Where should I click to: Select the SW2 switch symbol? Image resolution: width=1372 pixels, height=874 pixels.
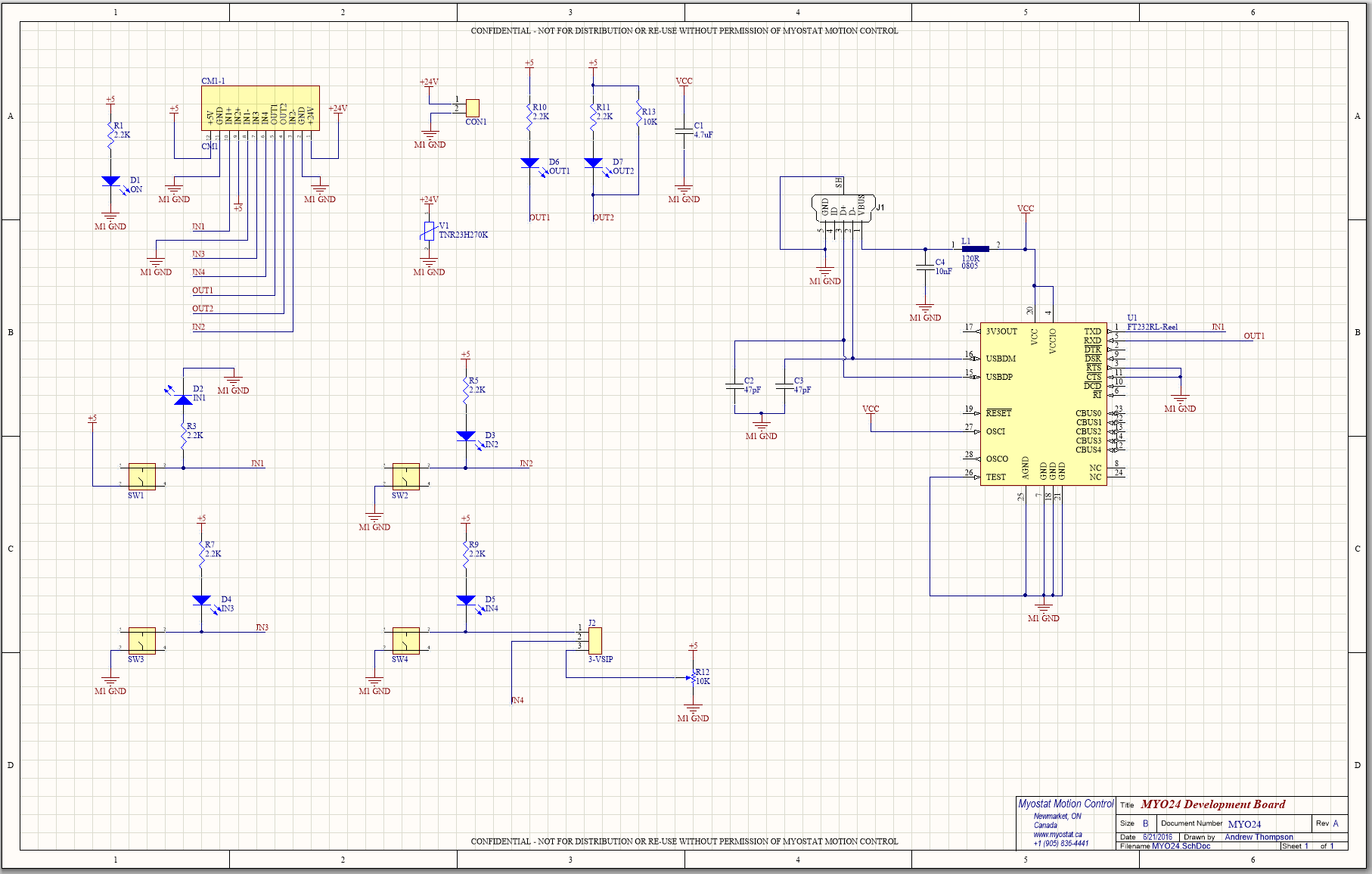405,477
